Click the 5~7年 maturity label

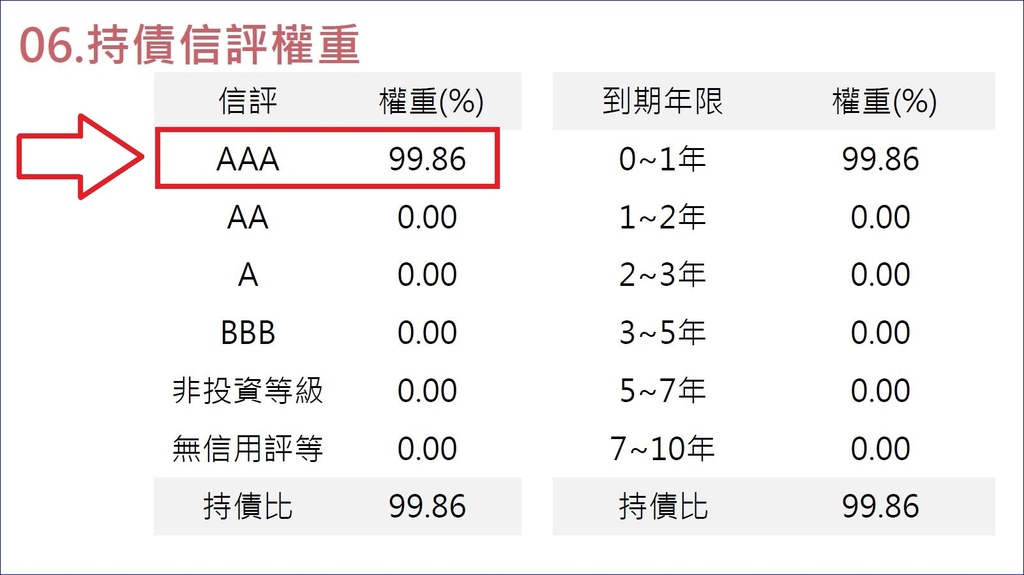pyautogui.click(x=662, y=390)
